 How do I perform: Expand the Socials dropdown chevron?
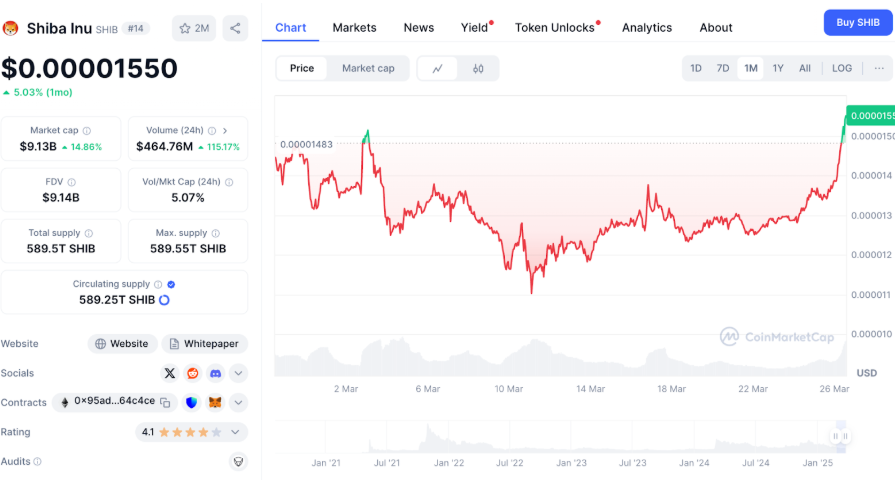pyautogui.click(x=238, y=373)
